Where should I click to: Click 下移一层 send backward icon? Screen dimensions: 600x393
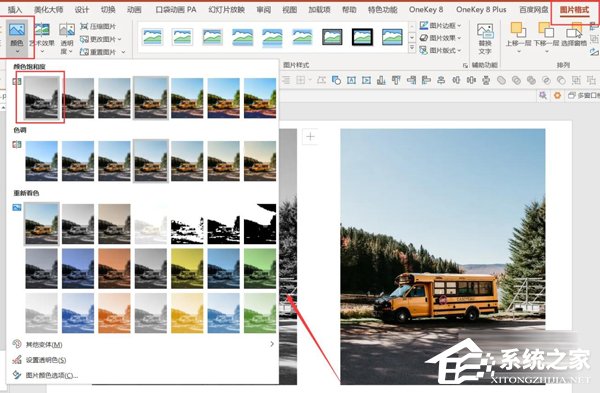point(546,37)
